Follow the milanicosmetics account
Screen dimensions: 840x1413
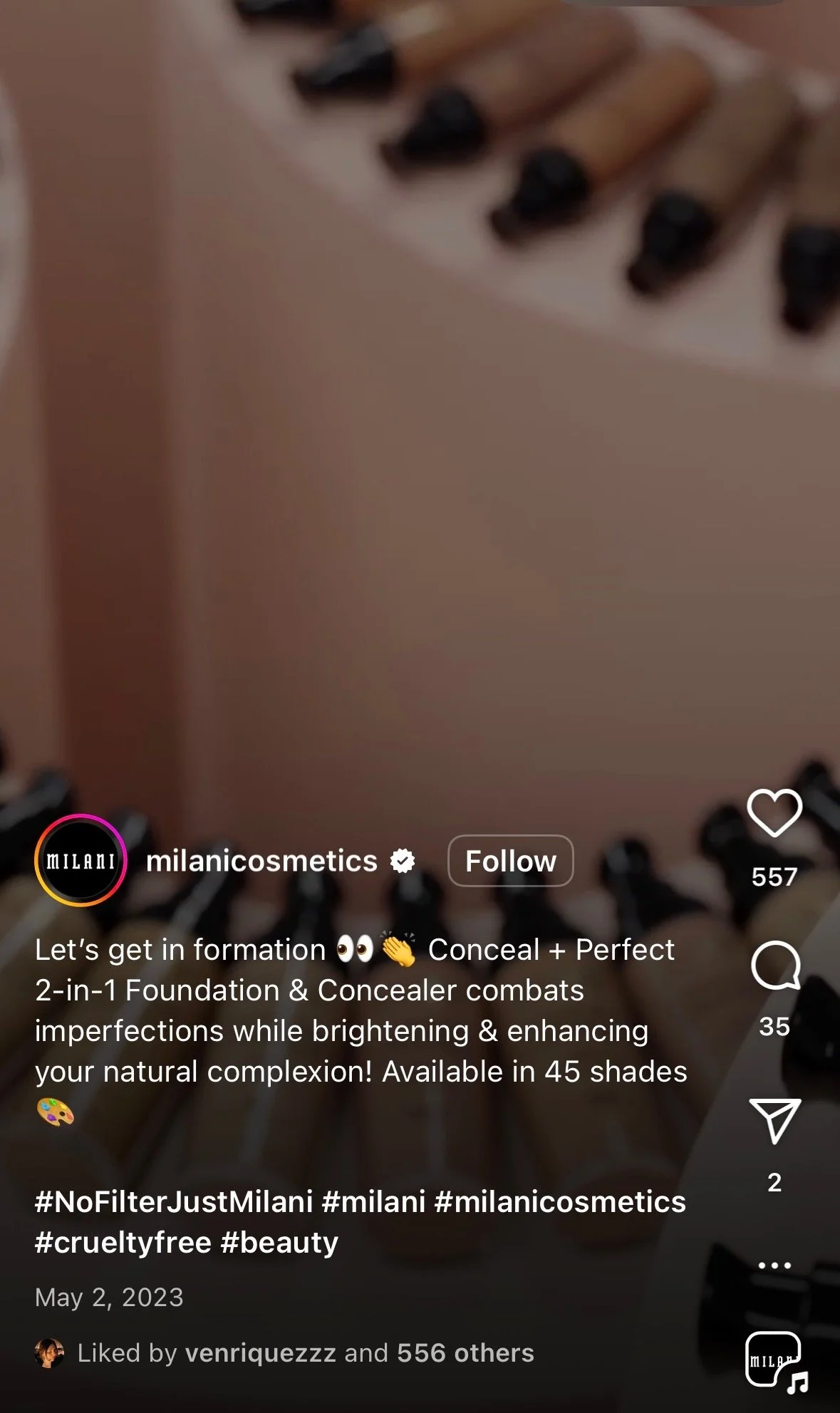511,861
